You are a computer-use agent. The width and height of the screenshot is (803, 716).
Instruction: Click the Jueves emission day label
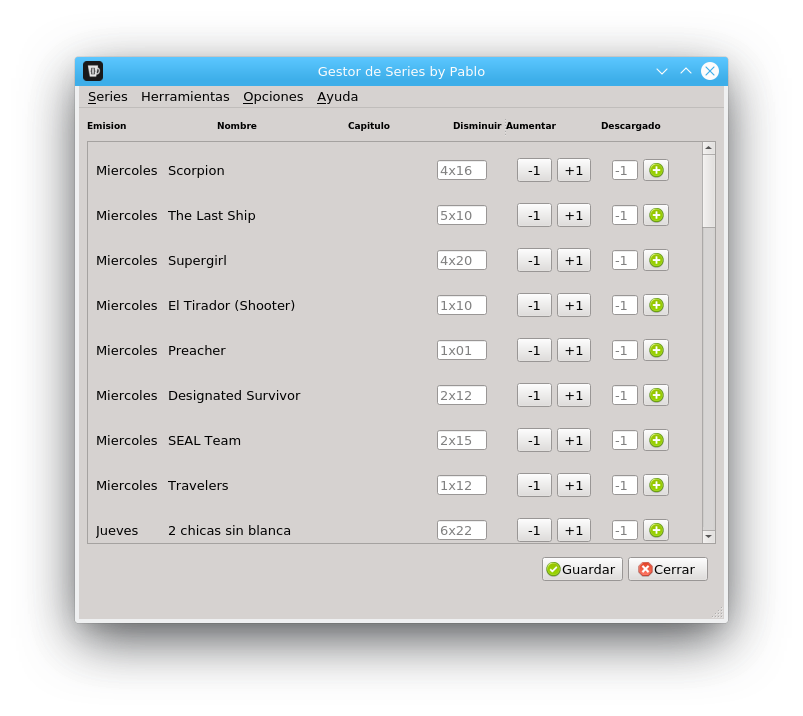point(117,531)
